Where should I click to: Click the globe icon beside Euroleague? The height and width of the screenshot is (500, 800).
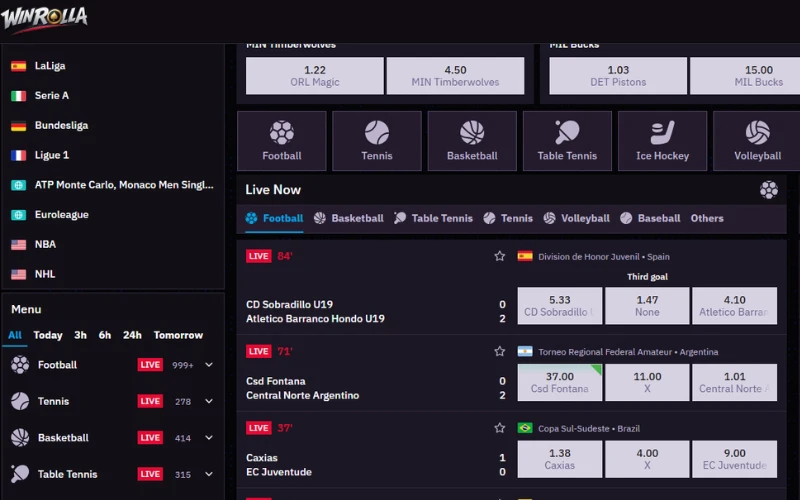tap(18, 215)
